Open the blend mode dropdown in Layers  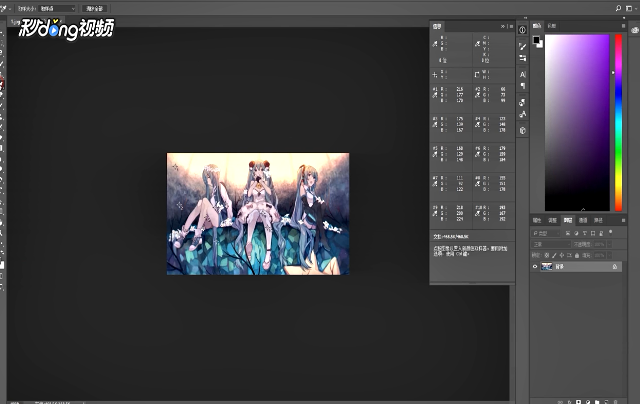point(551,244)
